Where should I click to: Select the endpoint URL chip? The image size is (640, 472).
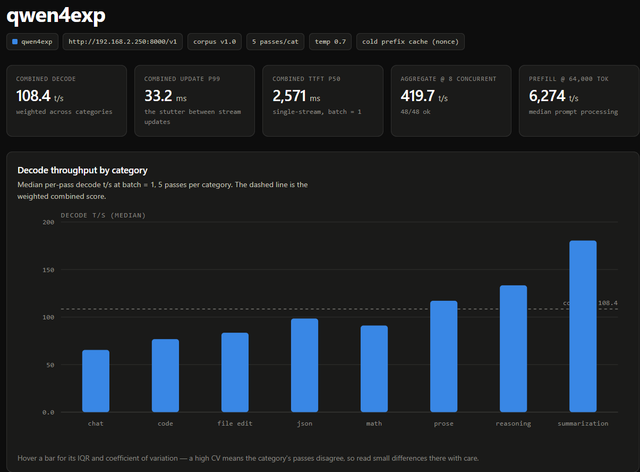pos(122,42)
